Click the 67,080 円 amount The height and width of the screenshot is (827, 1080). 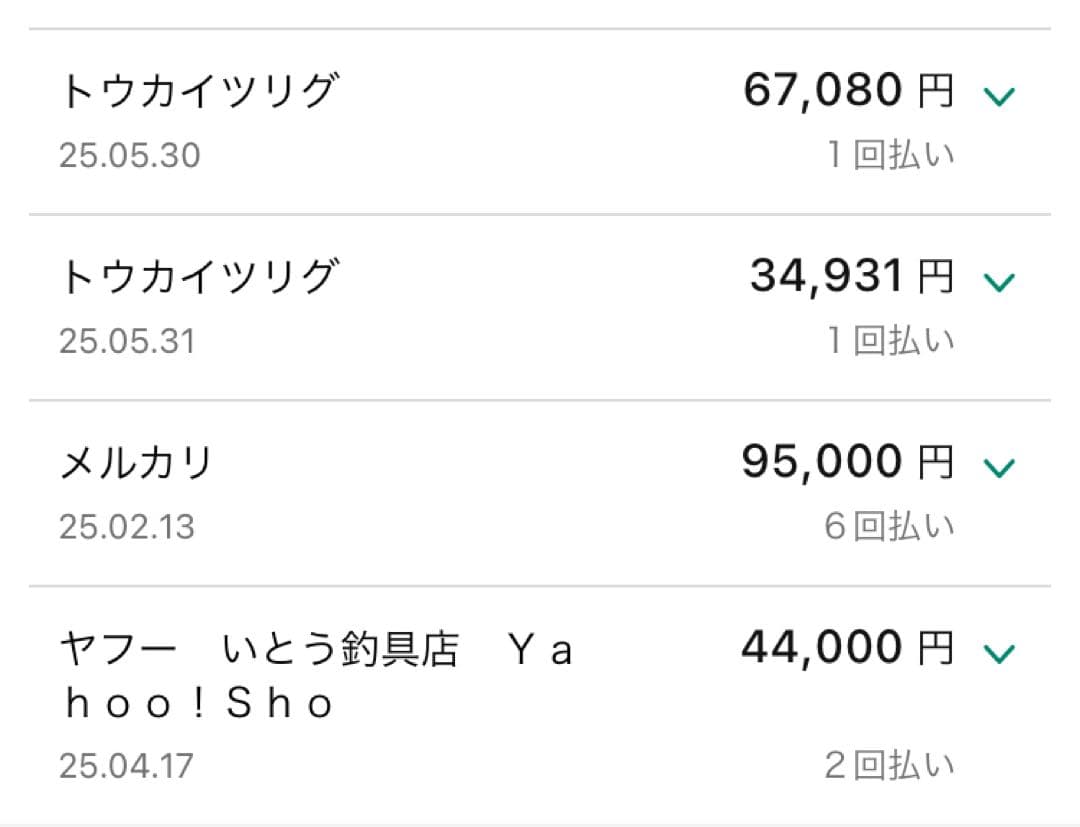848,90
